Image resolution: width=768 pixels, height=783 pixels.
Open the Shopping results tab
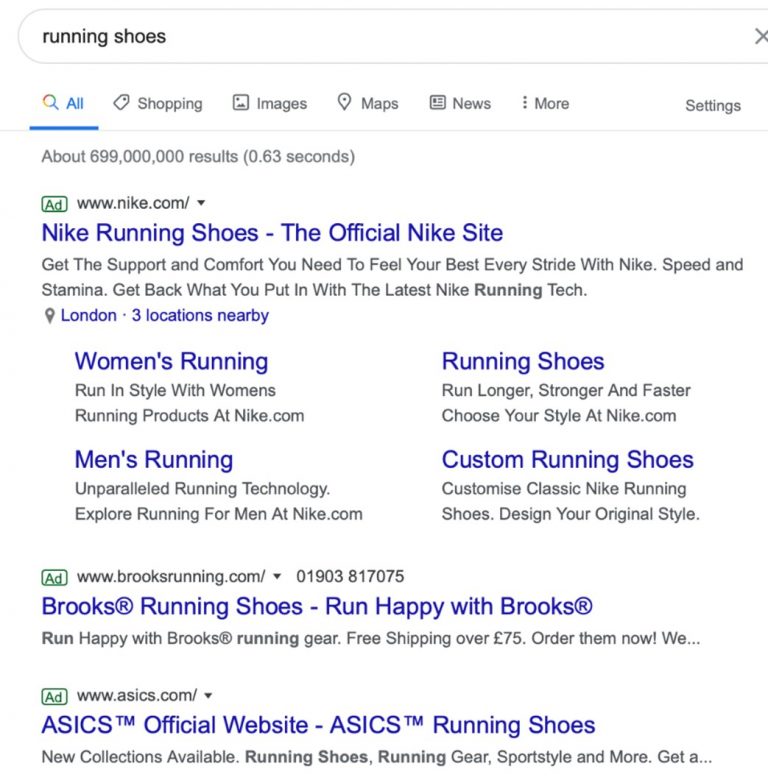(x=157, y=103)
